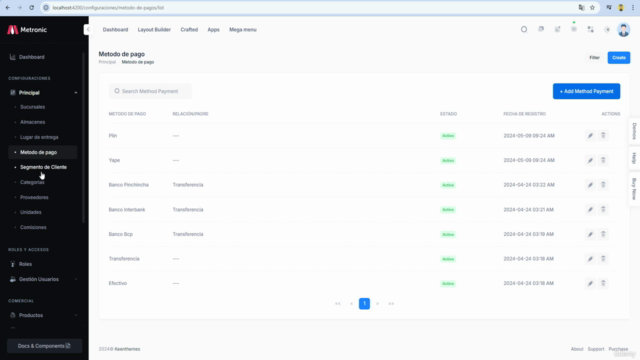Go to Lugar de entrega
This screenshot has height=360, width=640.
(x=39, y=137)
